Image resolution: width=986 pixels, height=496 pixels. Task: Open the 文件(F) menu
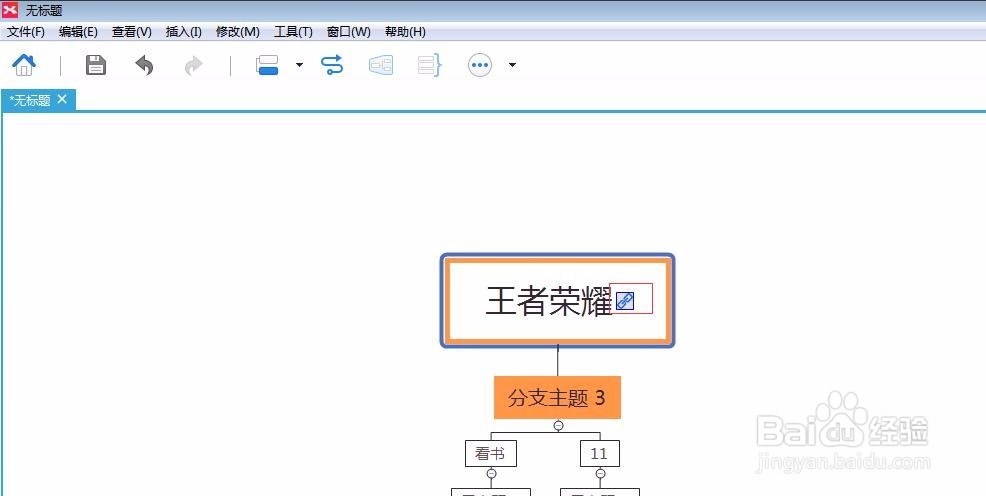(26, 31)
